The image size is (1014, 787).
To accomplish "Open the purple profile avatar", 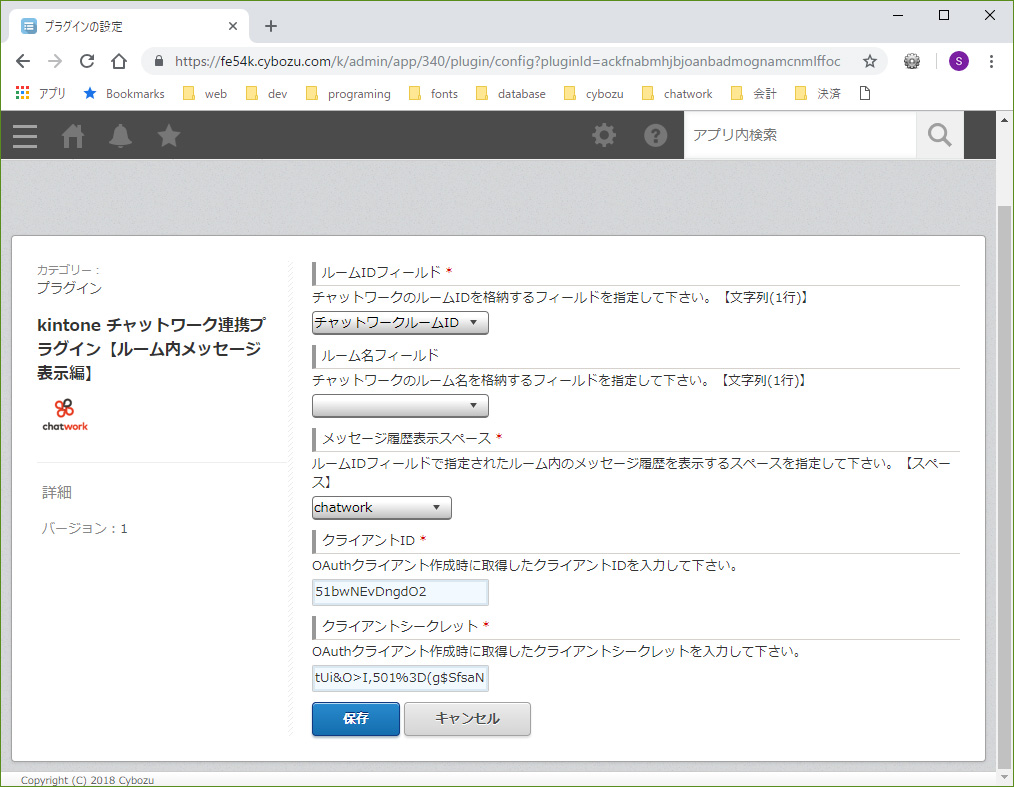I will point(958,61).
